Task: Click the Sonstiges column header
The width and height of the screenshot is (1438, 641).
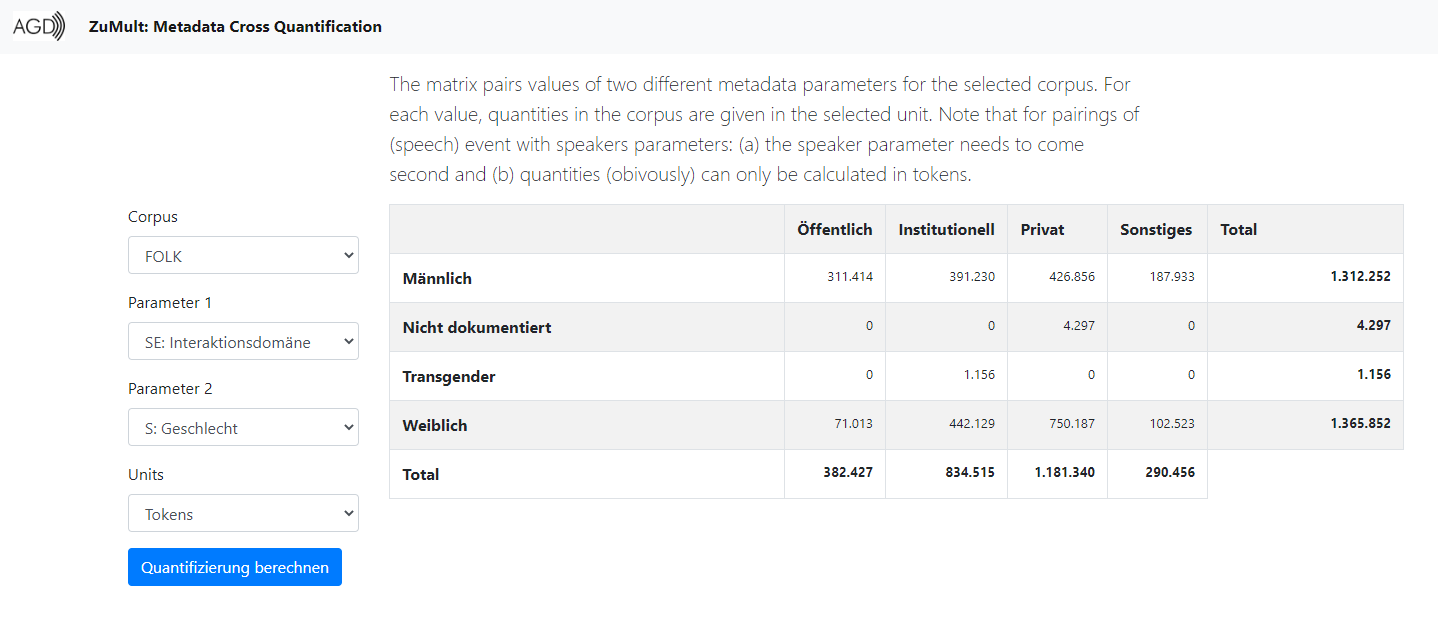Action: 1157,229
